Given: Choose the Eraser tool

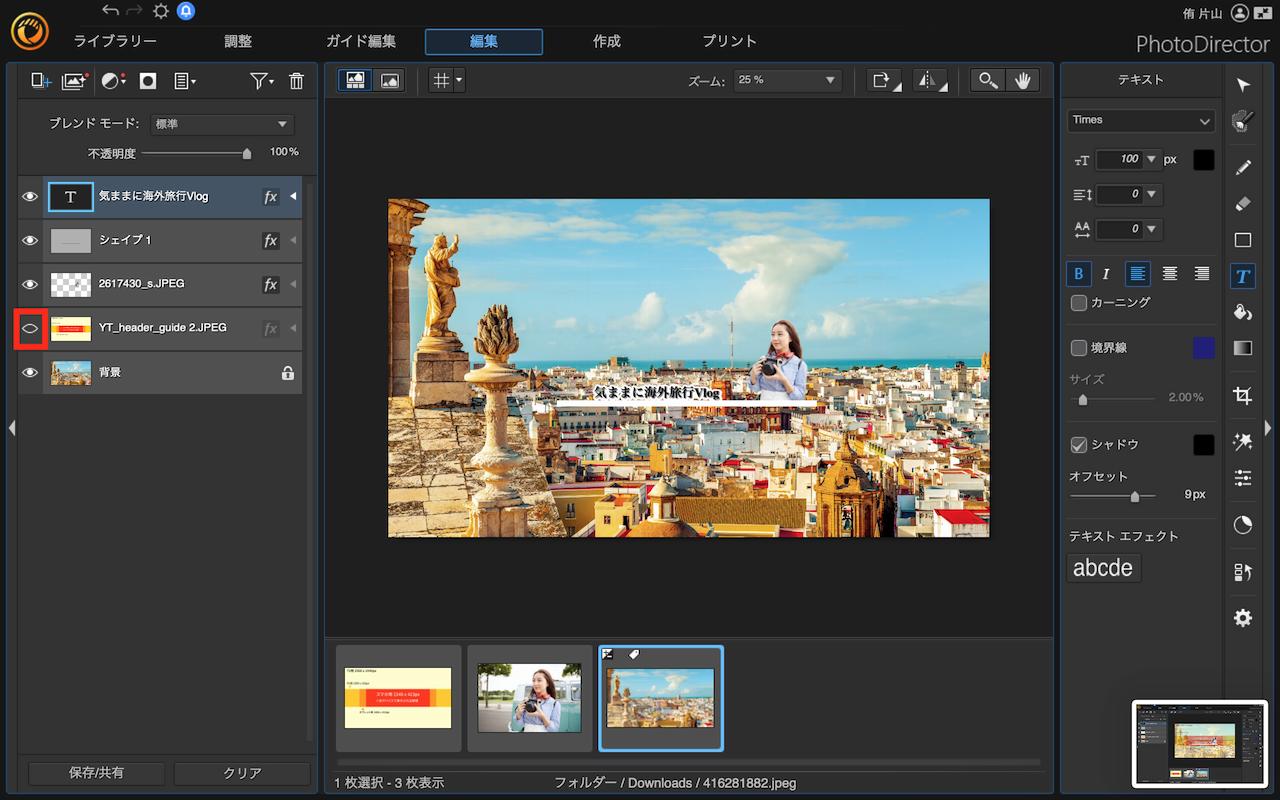Looking at the screenshot, I should [1242, 203].
